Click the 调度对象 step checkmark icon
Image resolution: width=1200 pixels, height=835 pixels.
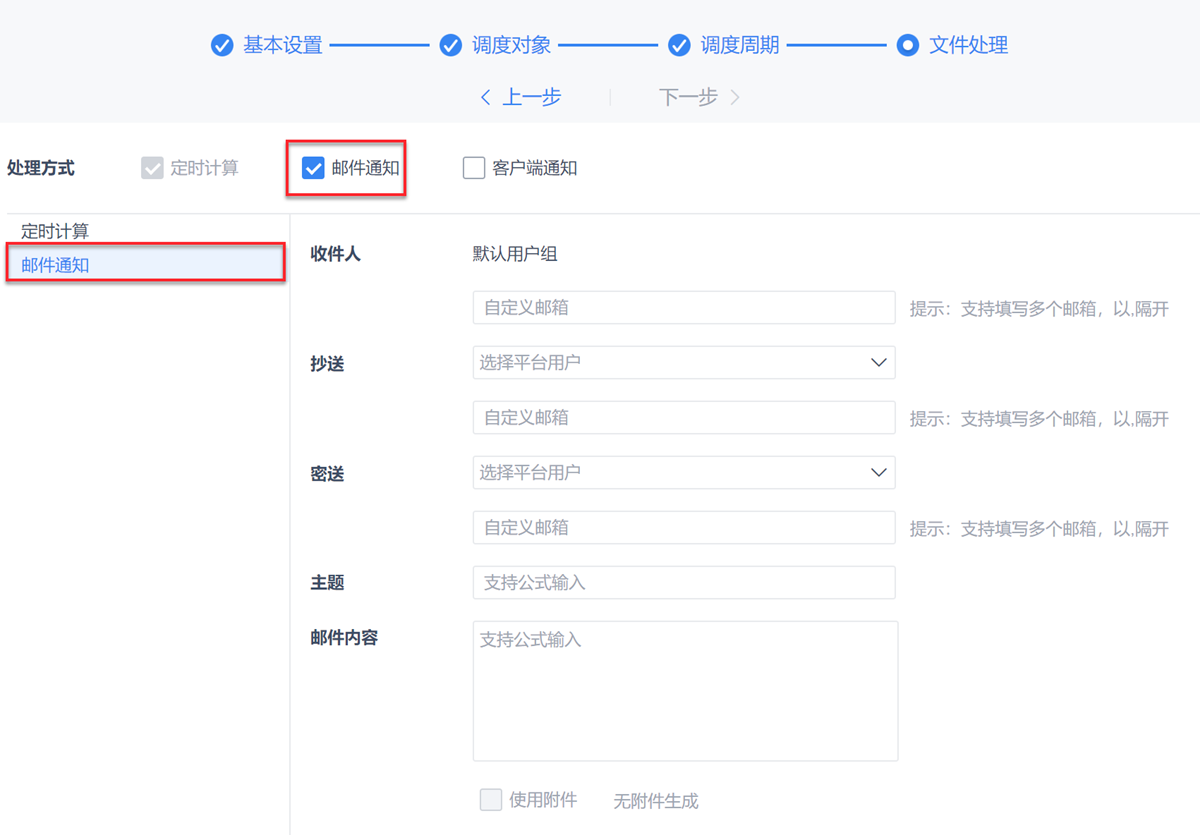(451, 46)
